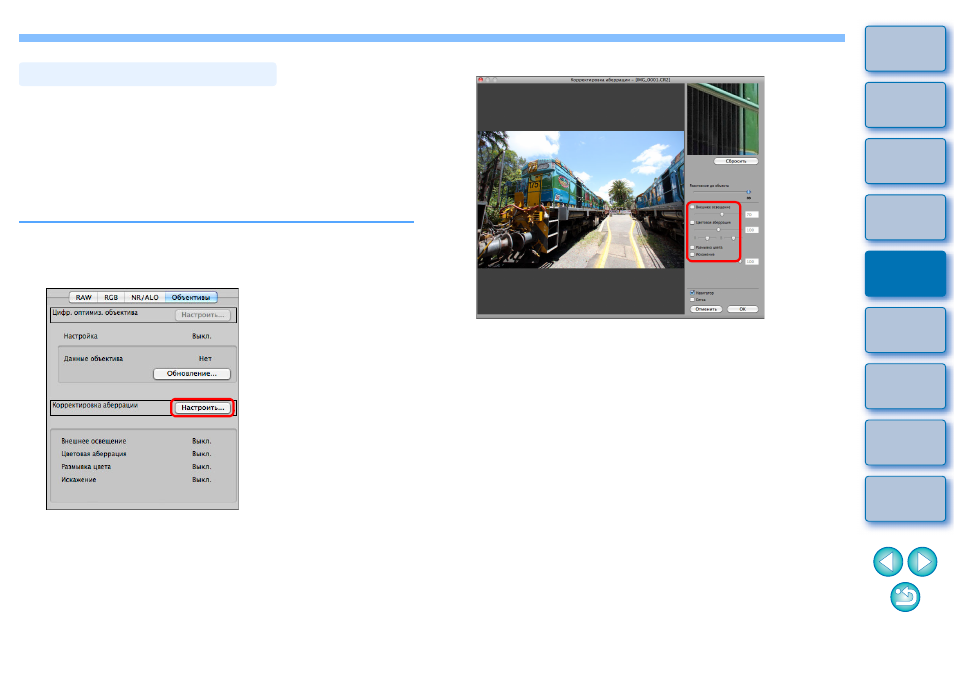Screen dimensions: 954x674
Task: Click the peripheral illumination value field
Action: [x=751, y=215]
